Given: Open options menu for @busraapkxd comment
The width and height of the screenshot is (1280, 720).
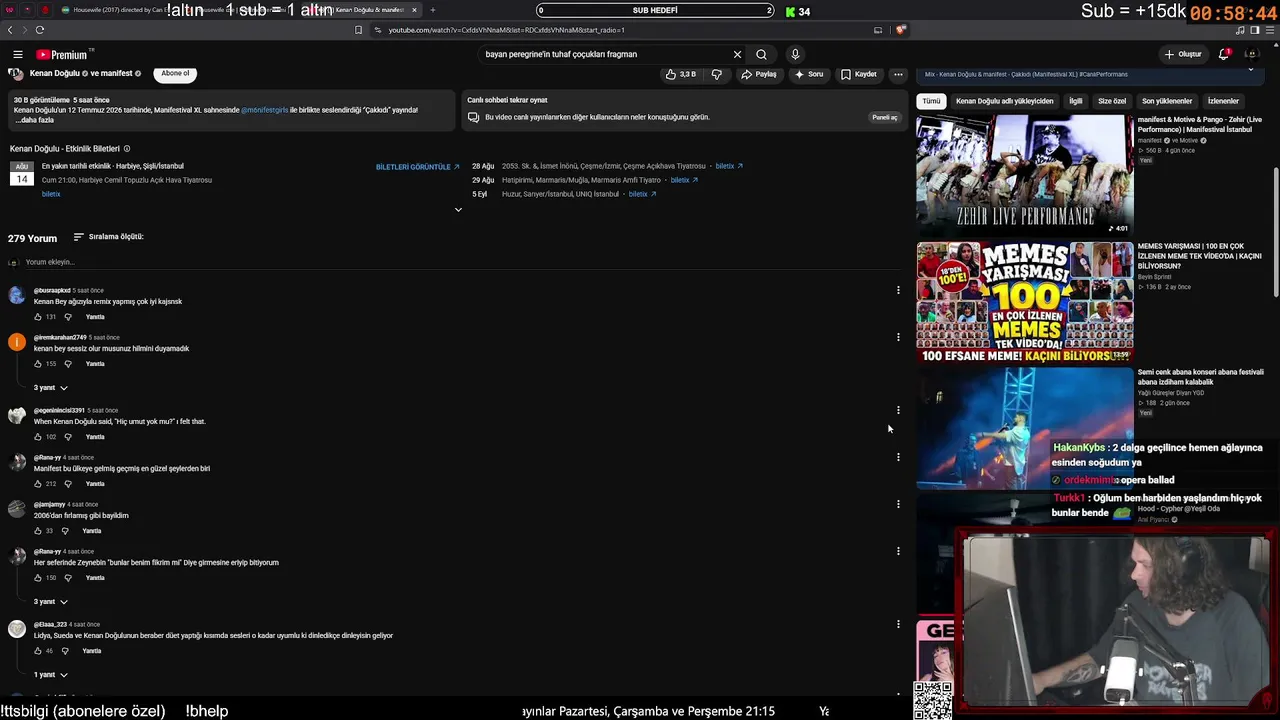Looking at the screenshot, I should coord(898,290).
